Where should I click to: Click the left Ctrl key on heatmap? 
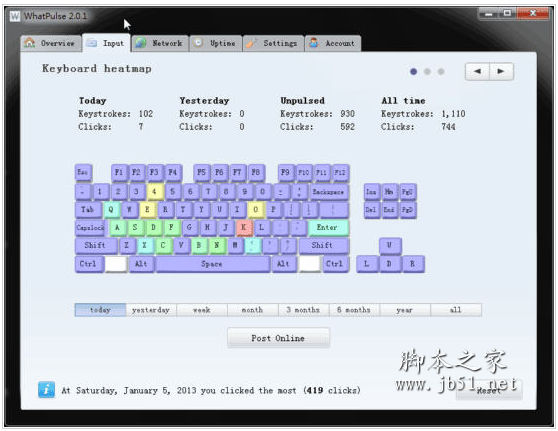pos(89,264)
